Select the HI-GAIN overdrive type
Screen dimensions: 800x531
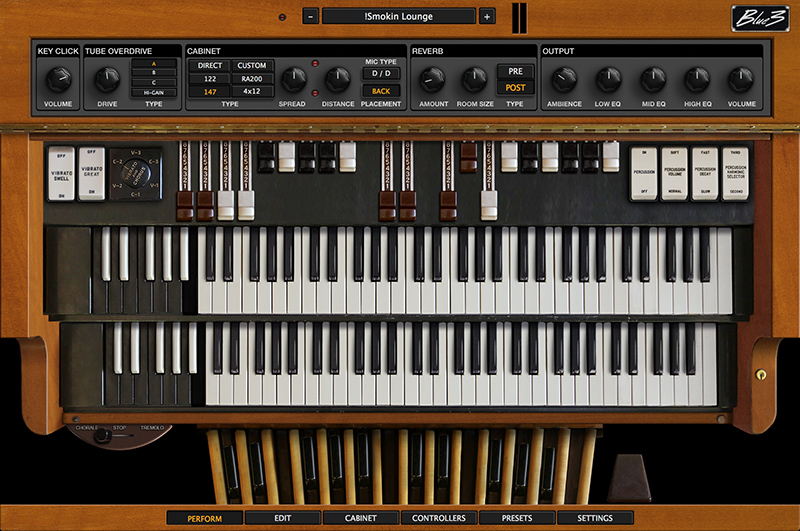pos(153,91)
